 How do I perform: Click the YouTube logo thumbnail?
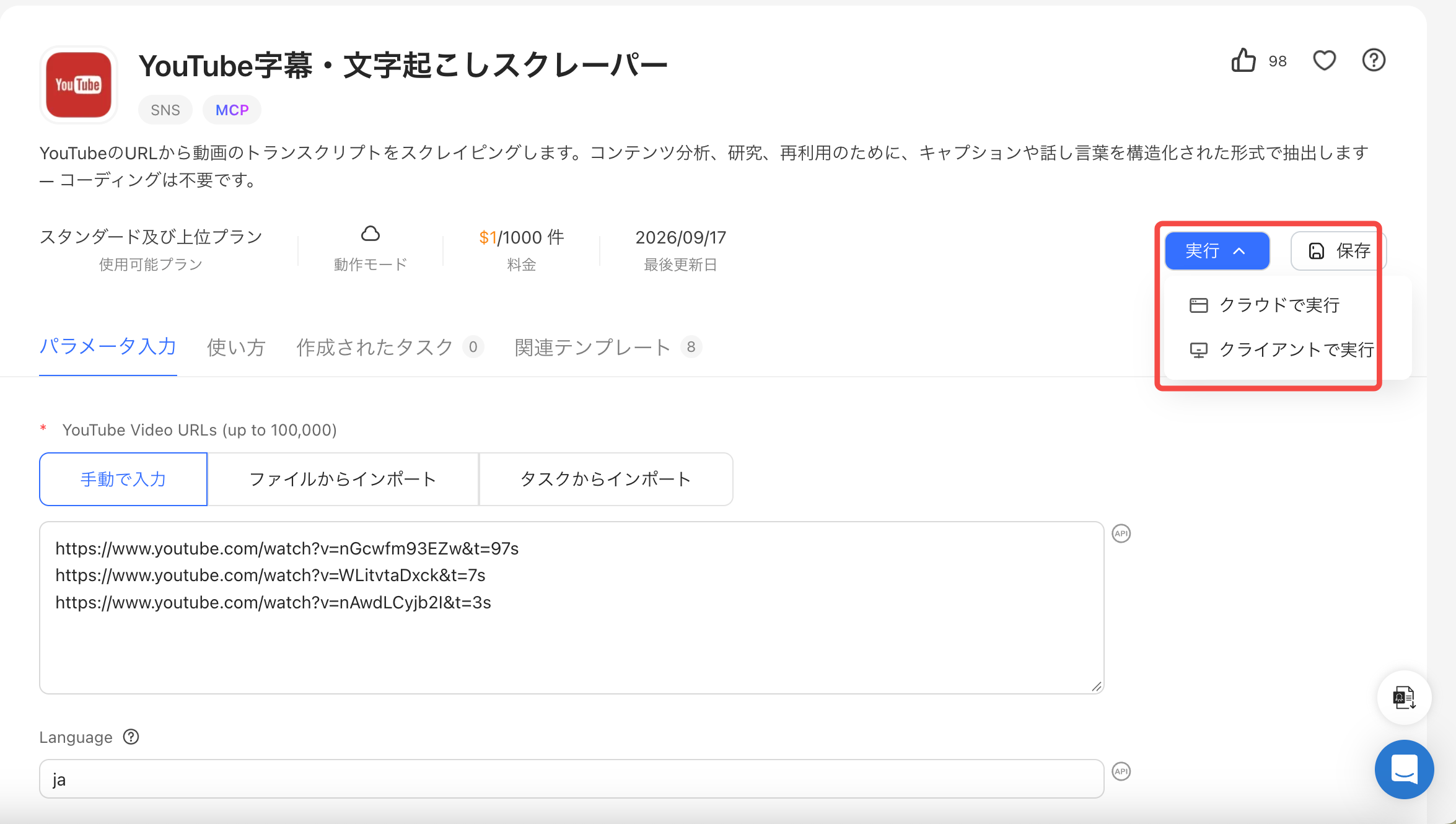(79, 85)
